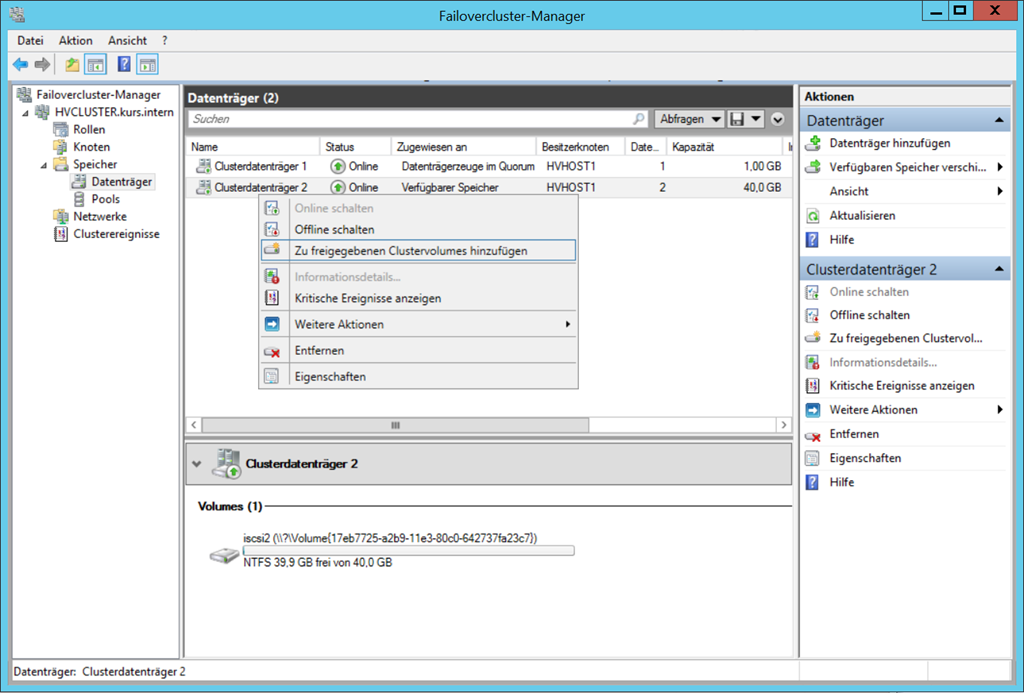This screenshot has width=1024, height=693.
Task: Choose Eigenschaften in context menu
Action: [418, 377]
